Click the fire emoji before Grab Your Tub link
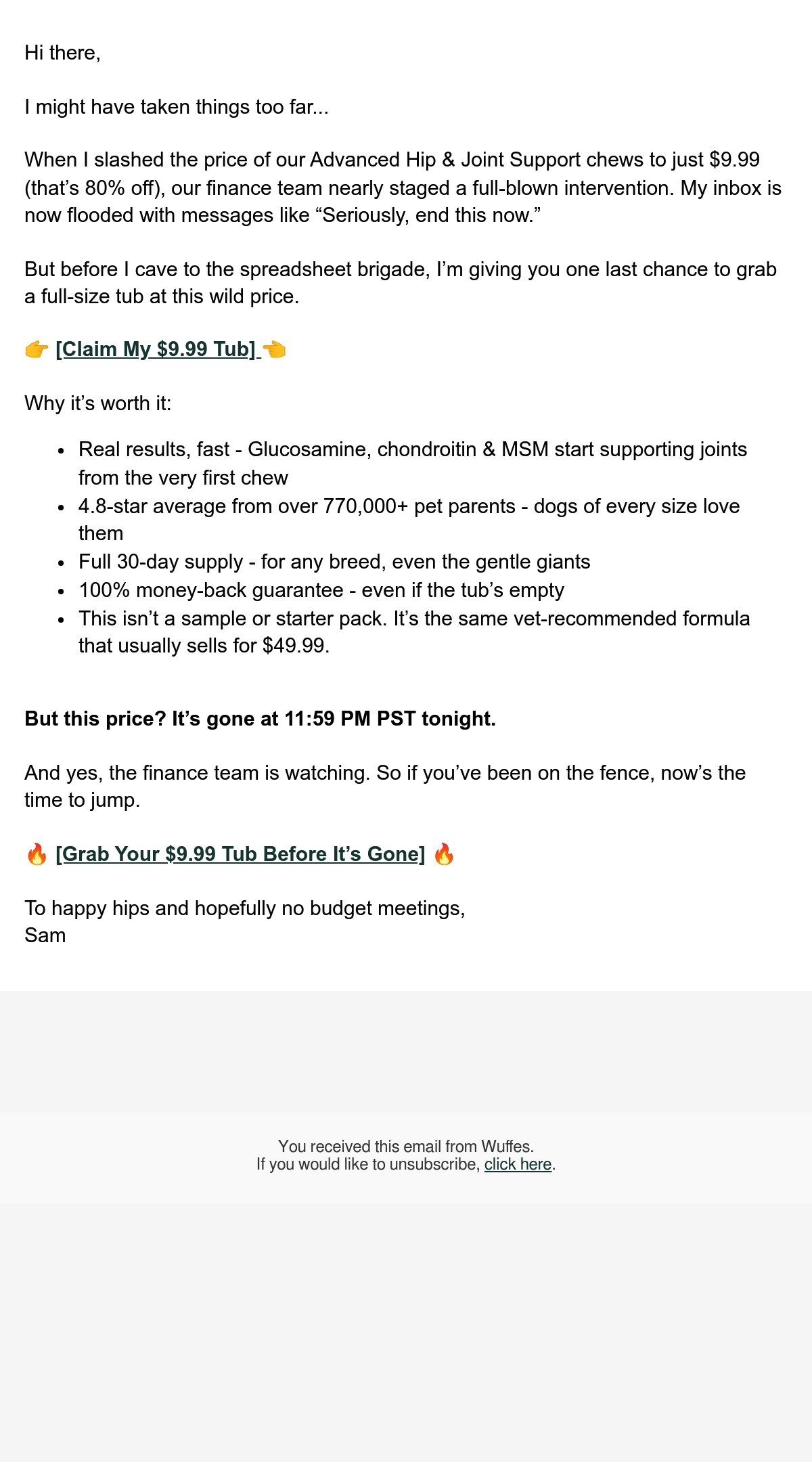The height and width of the screenshot is (1462, 812). (x=37, y=854)
